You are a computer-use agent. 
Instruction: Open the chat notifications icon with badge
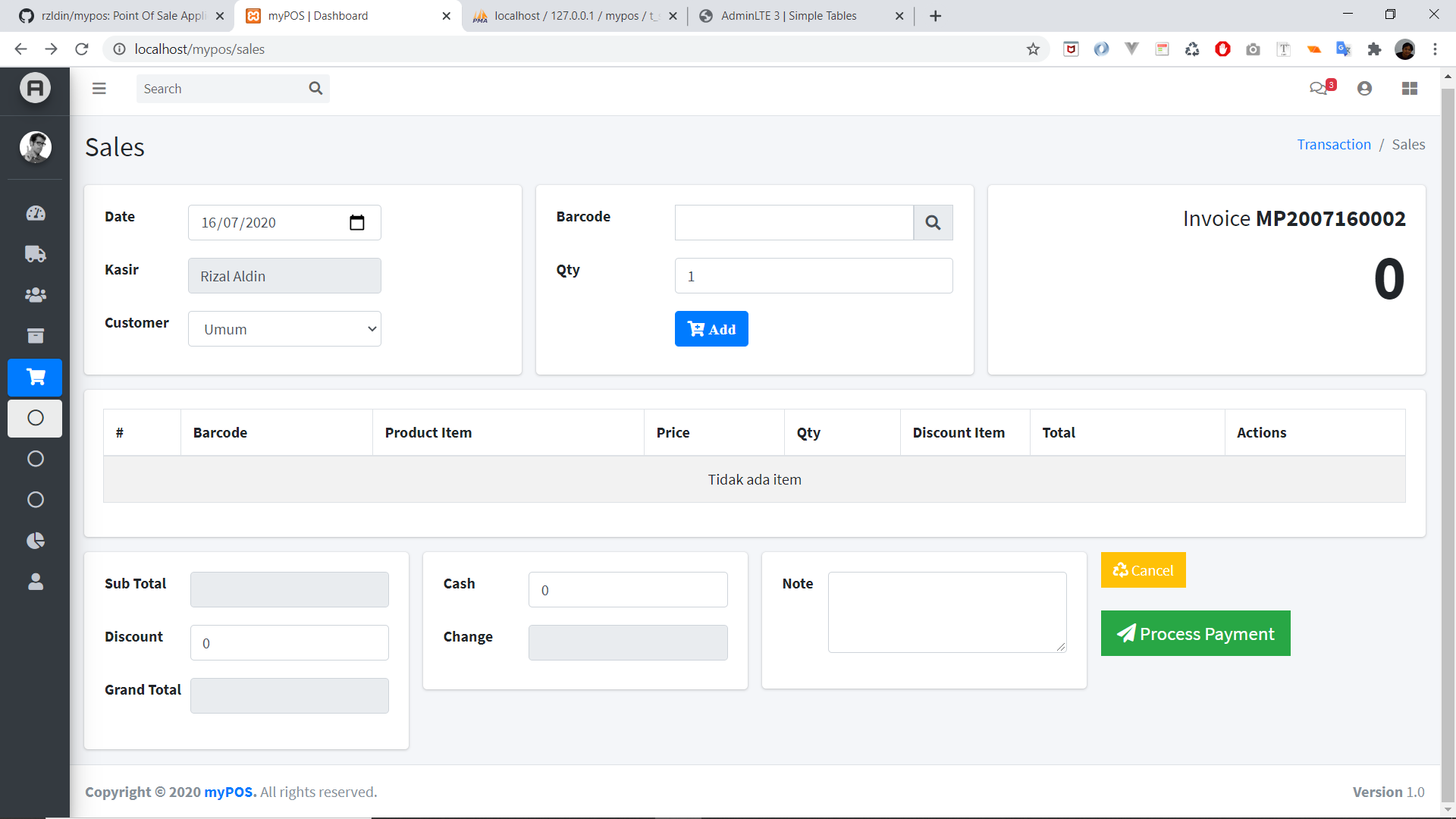[1320, 88]
